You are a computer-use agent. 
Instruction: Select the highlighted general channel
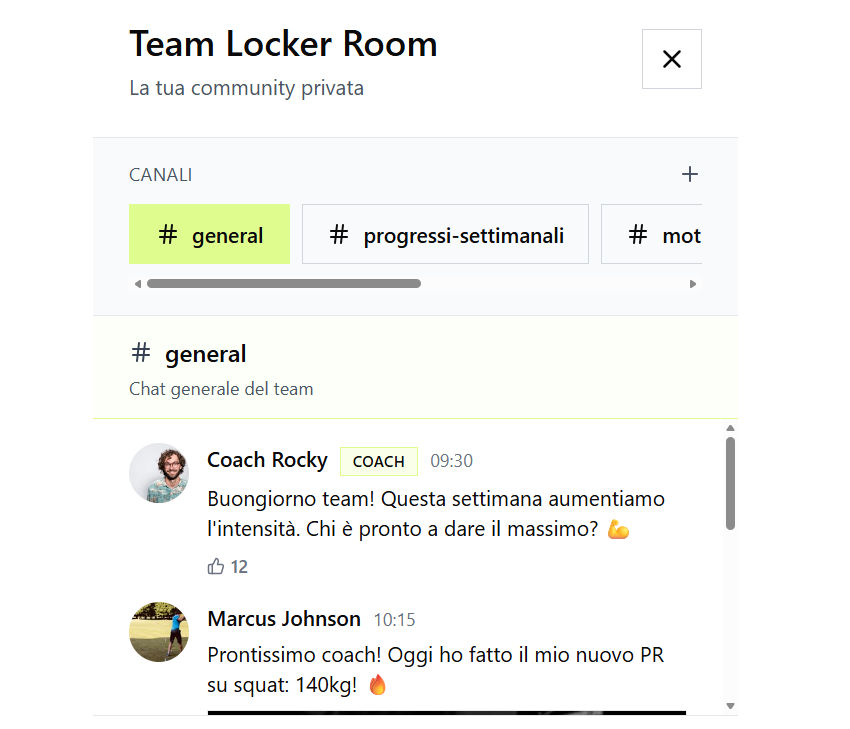click(209, 234)
